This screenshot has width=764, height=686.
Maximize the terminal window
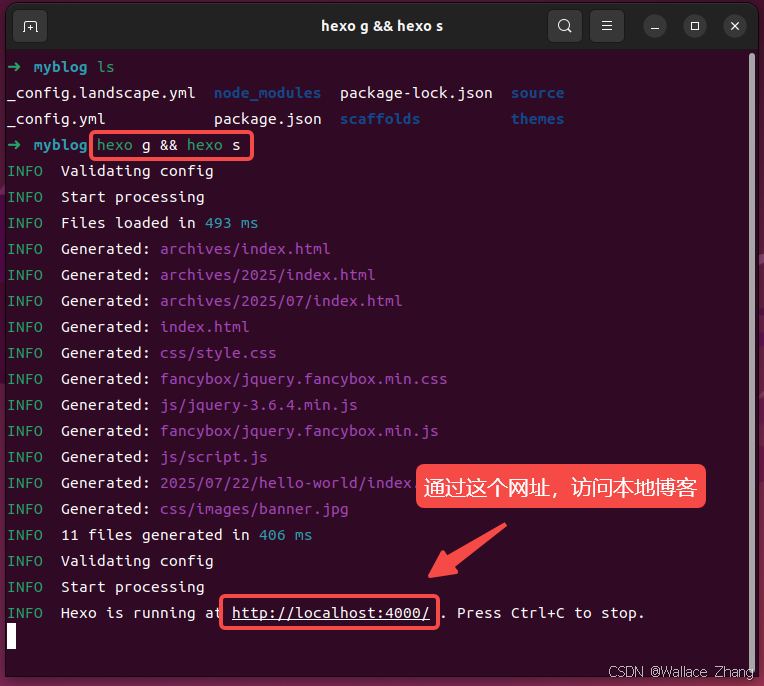pos(695,26)
